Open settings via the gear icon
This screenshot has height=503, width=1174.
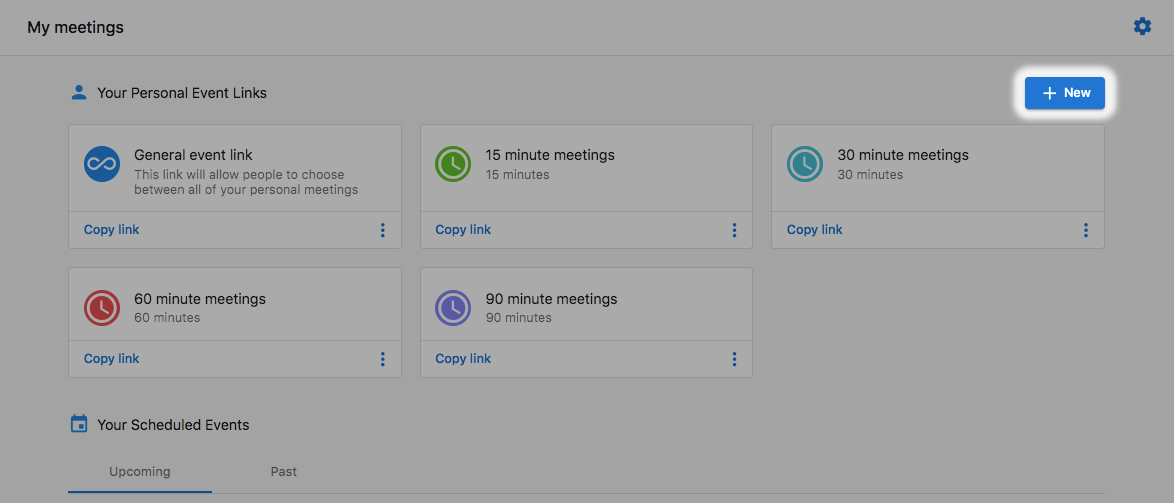(x=1142, y=27)
